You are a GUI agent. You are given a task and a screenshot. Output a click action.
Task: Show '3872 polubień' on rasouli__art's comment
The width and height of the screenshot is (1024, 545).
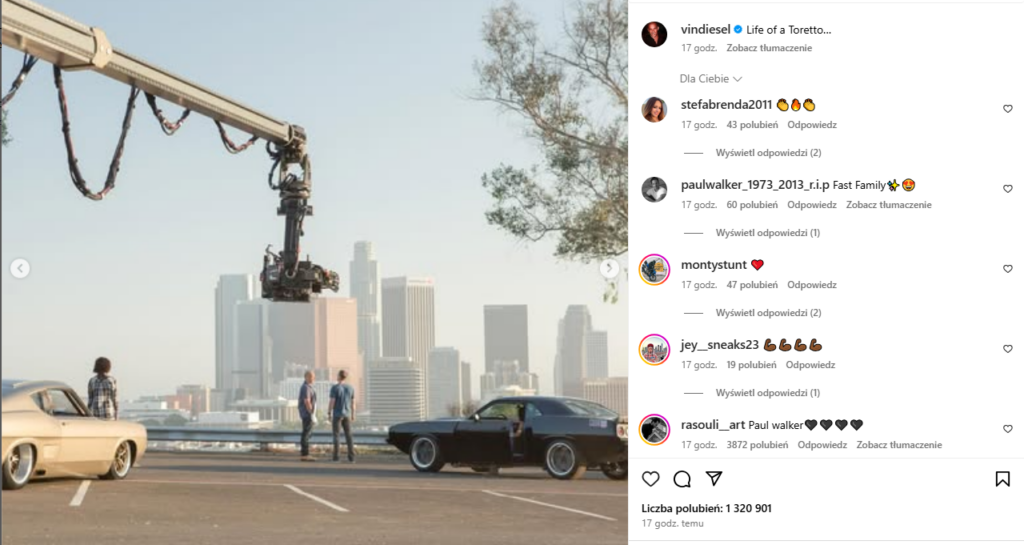(757, 445)
